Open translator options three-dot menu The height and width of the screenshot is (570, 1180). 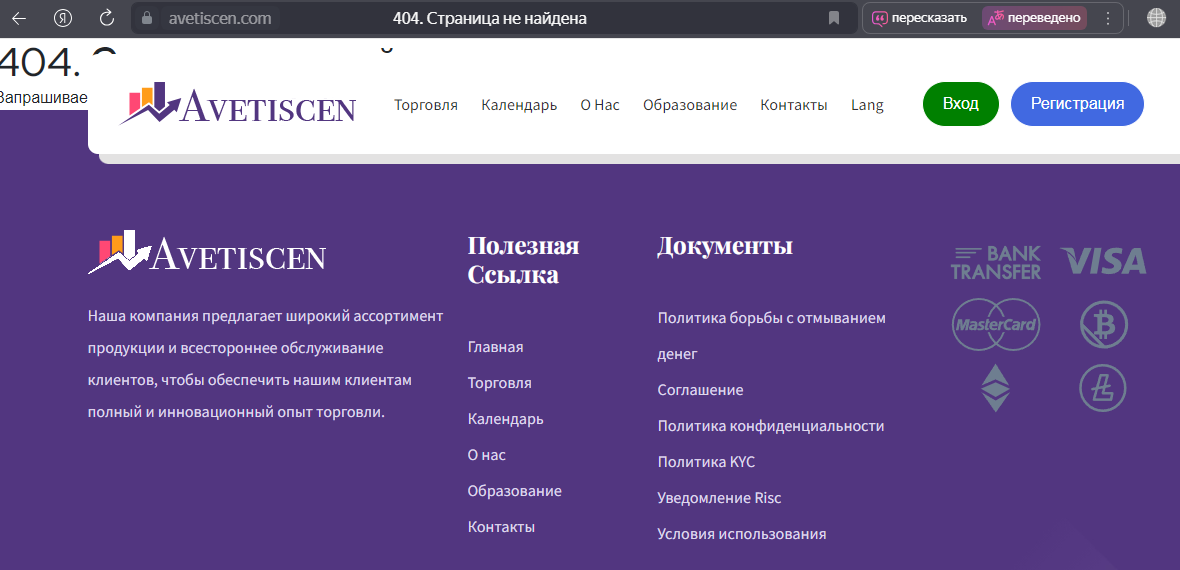pos(1107,18)
